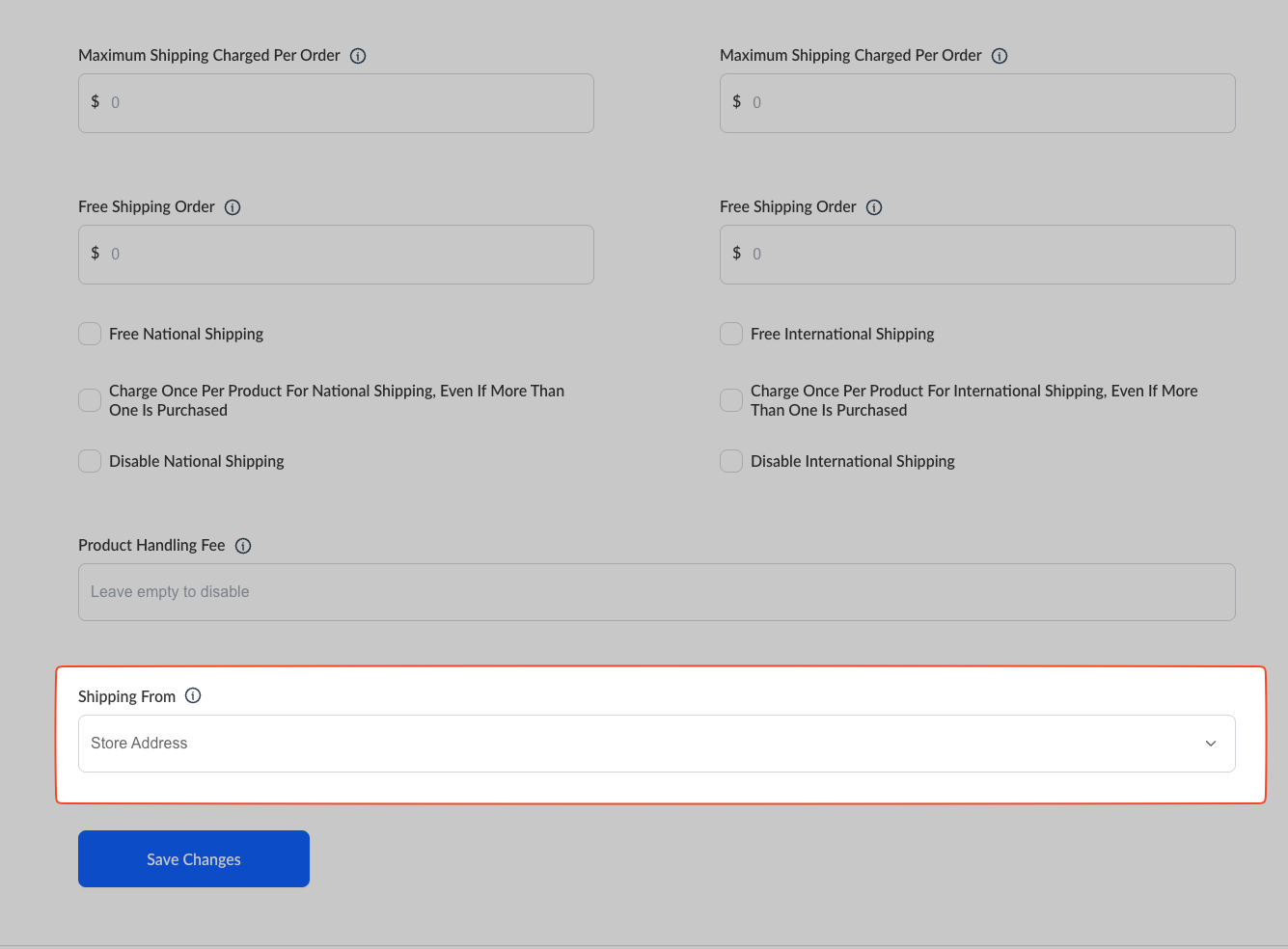
Task: Click the Product Handling Fee input field
Action: point(657,592)
